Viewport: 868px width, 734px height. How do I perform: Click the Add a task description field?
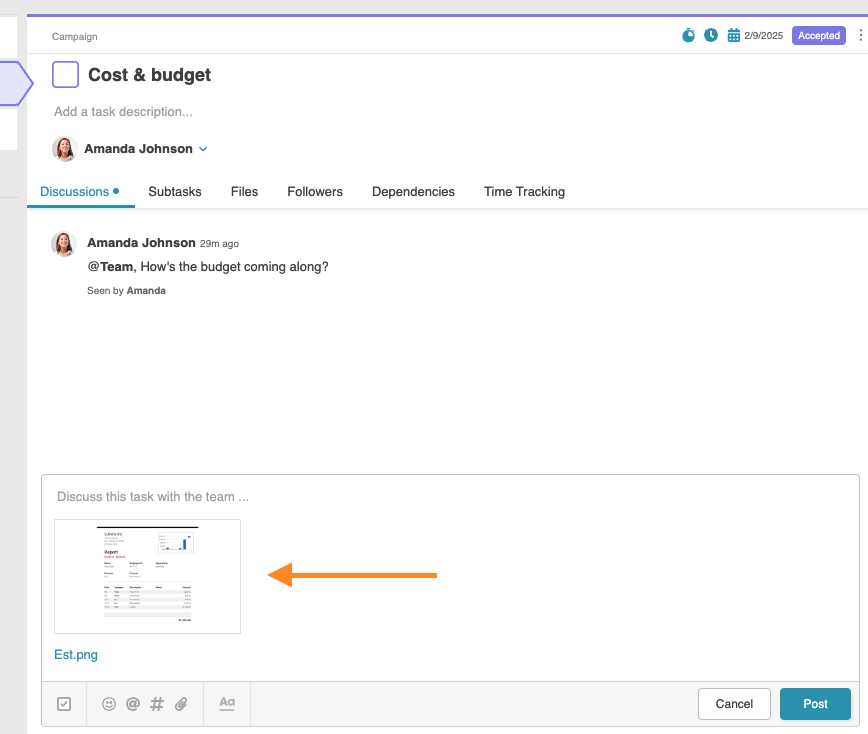[123, 112]
